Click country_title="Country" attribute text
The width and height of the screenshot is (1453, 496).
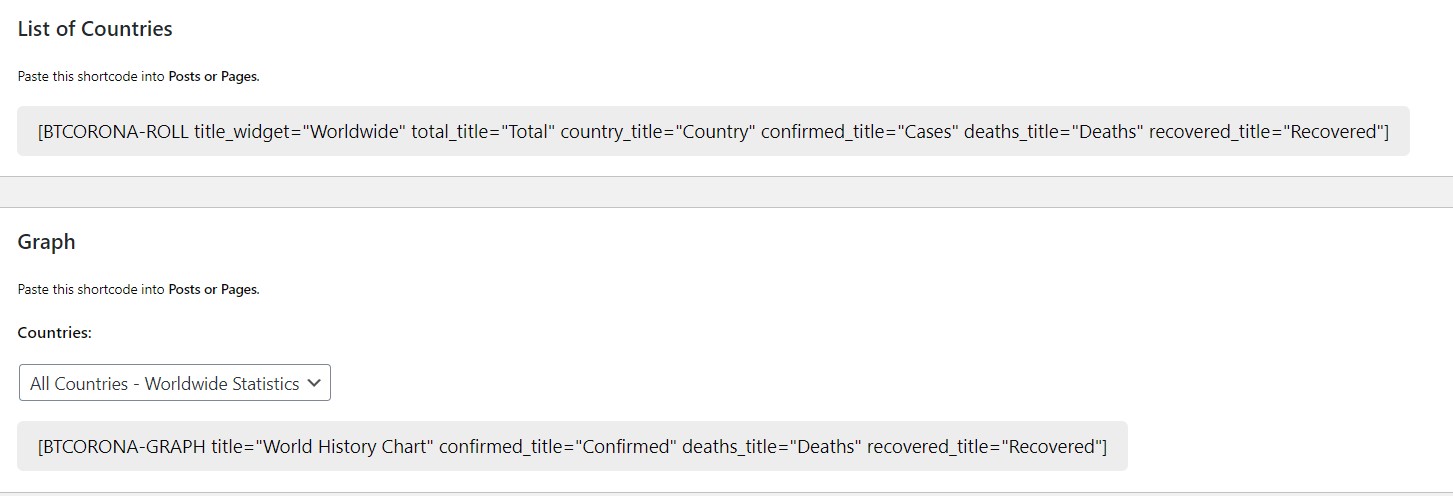point(658,131)
